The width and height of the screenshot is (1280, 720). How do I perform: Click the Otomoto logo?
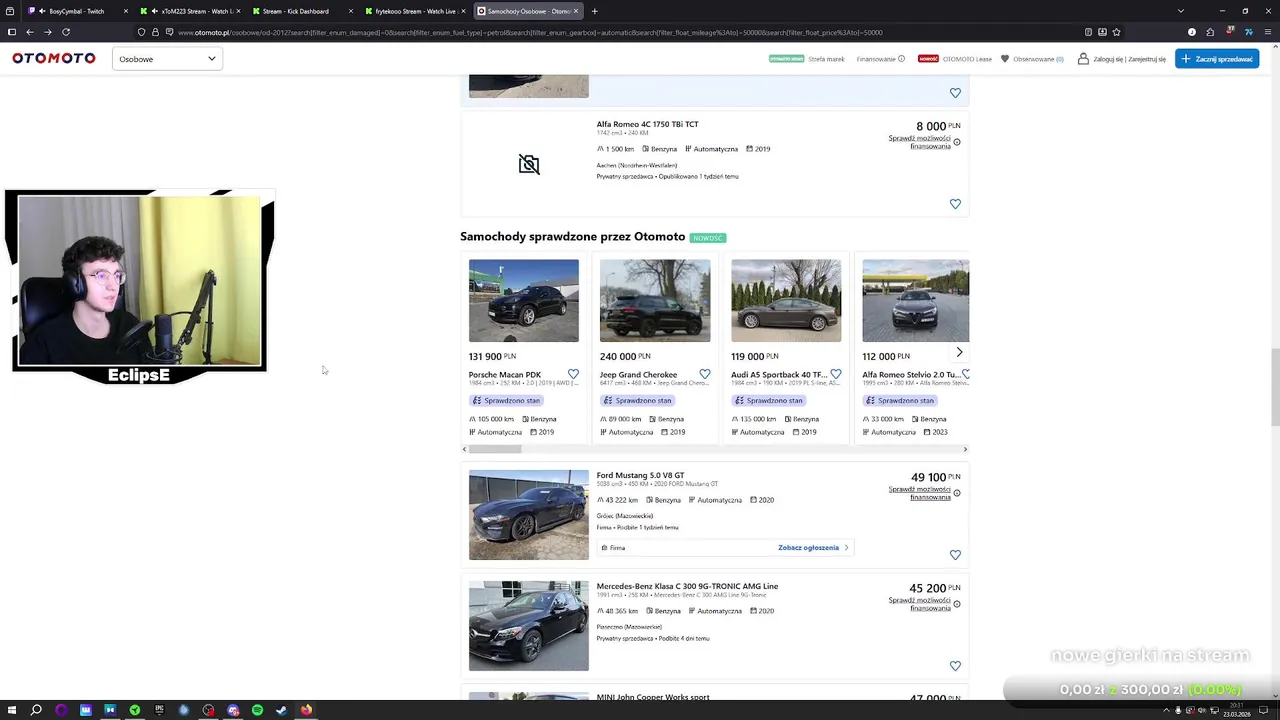(54, 59)
